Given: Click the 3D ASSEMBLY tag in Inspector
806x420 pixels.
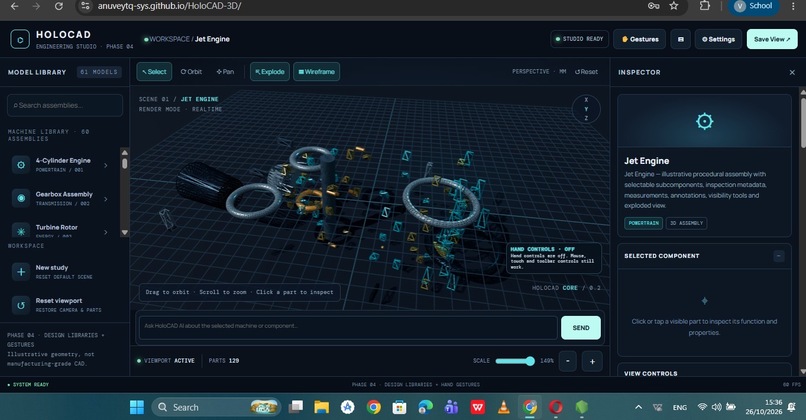Looking at the screenshot, I should click(x=686, y=223).
